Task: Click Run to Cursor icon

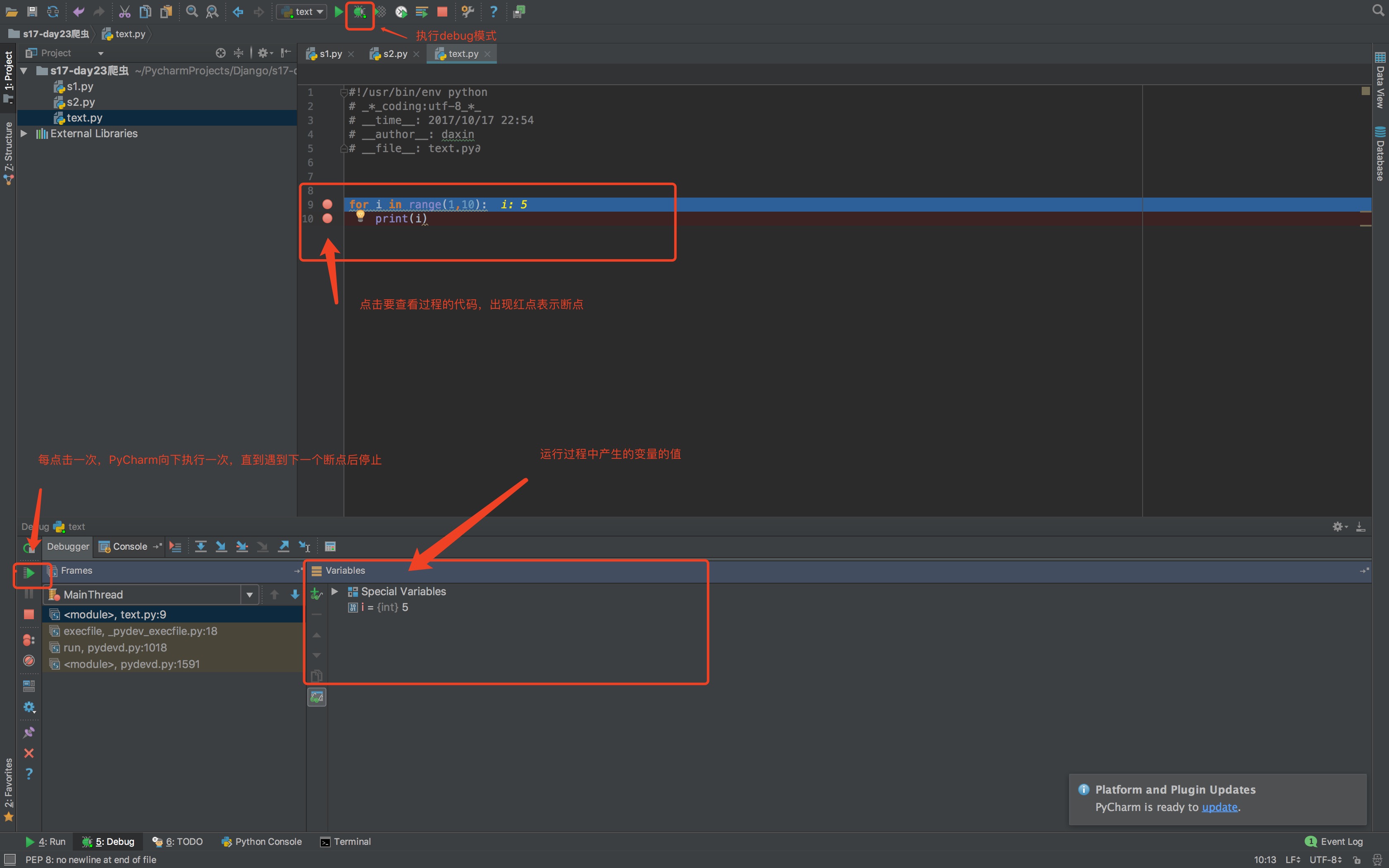Action: [x=304, y=546]
